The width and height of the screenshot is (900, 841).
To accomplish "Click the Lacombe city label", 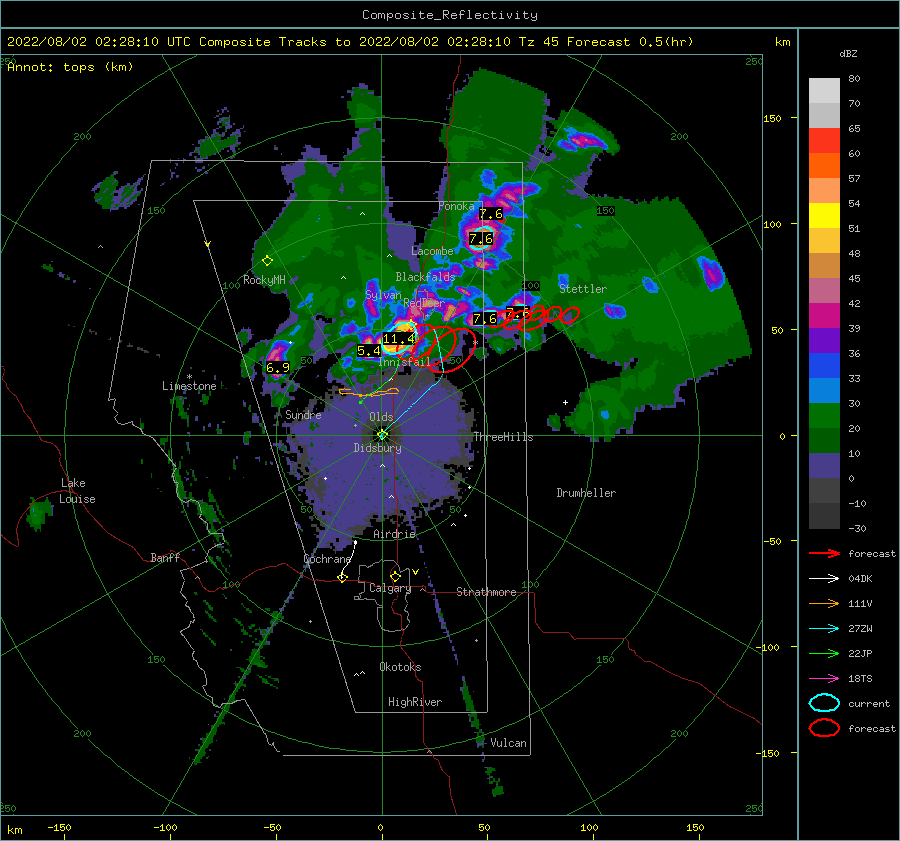I will pos(432,251).
